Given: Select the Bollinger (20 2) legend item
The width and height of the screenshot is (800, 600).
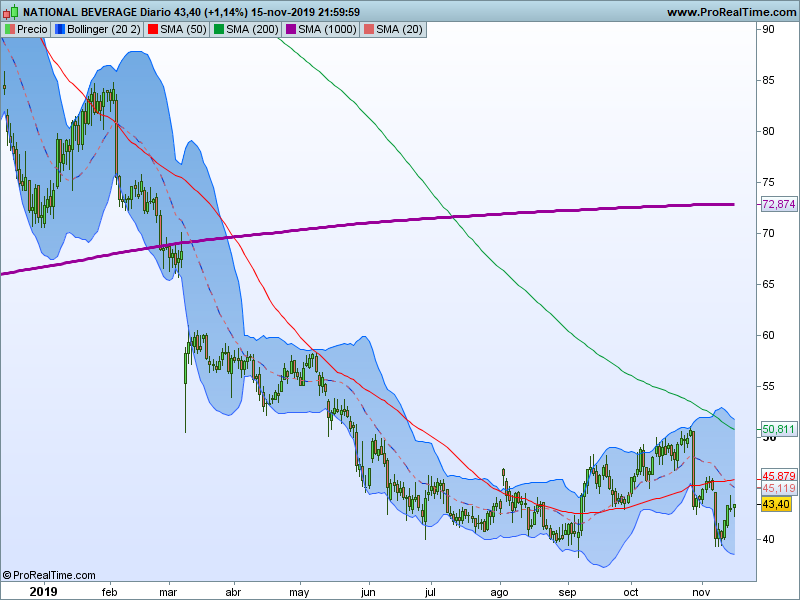Looking at the screenshot, I should tap(97, 30).
